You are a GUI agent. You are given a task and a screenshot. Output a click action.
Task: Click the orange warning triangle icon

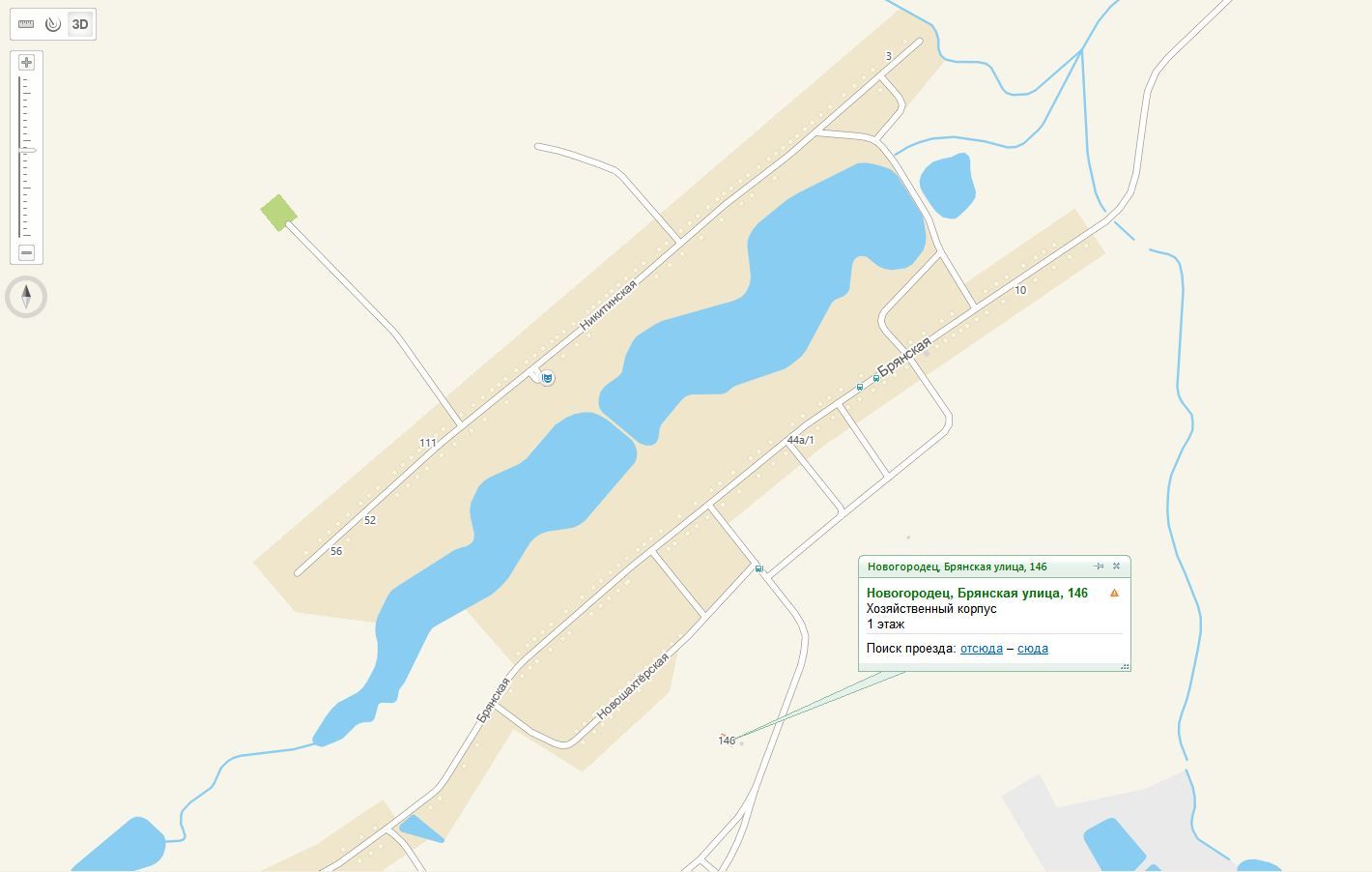[1114, 593]
